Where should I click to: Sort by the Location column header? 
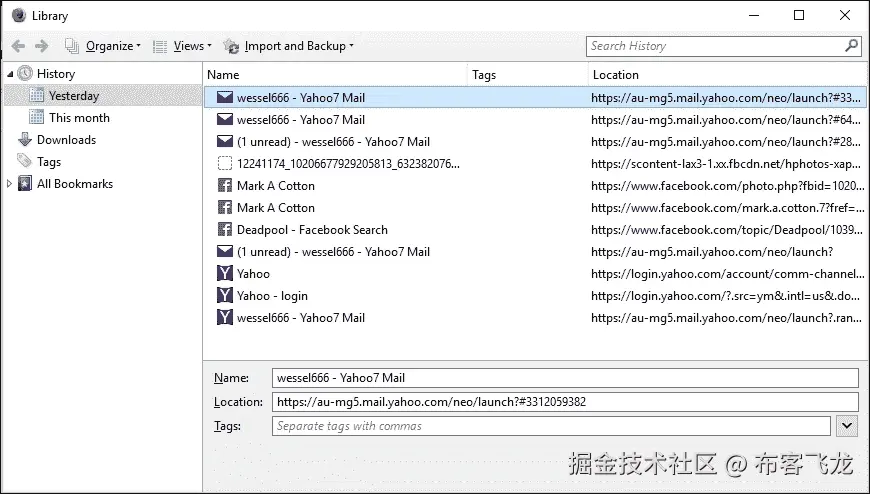[728, 75]
